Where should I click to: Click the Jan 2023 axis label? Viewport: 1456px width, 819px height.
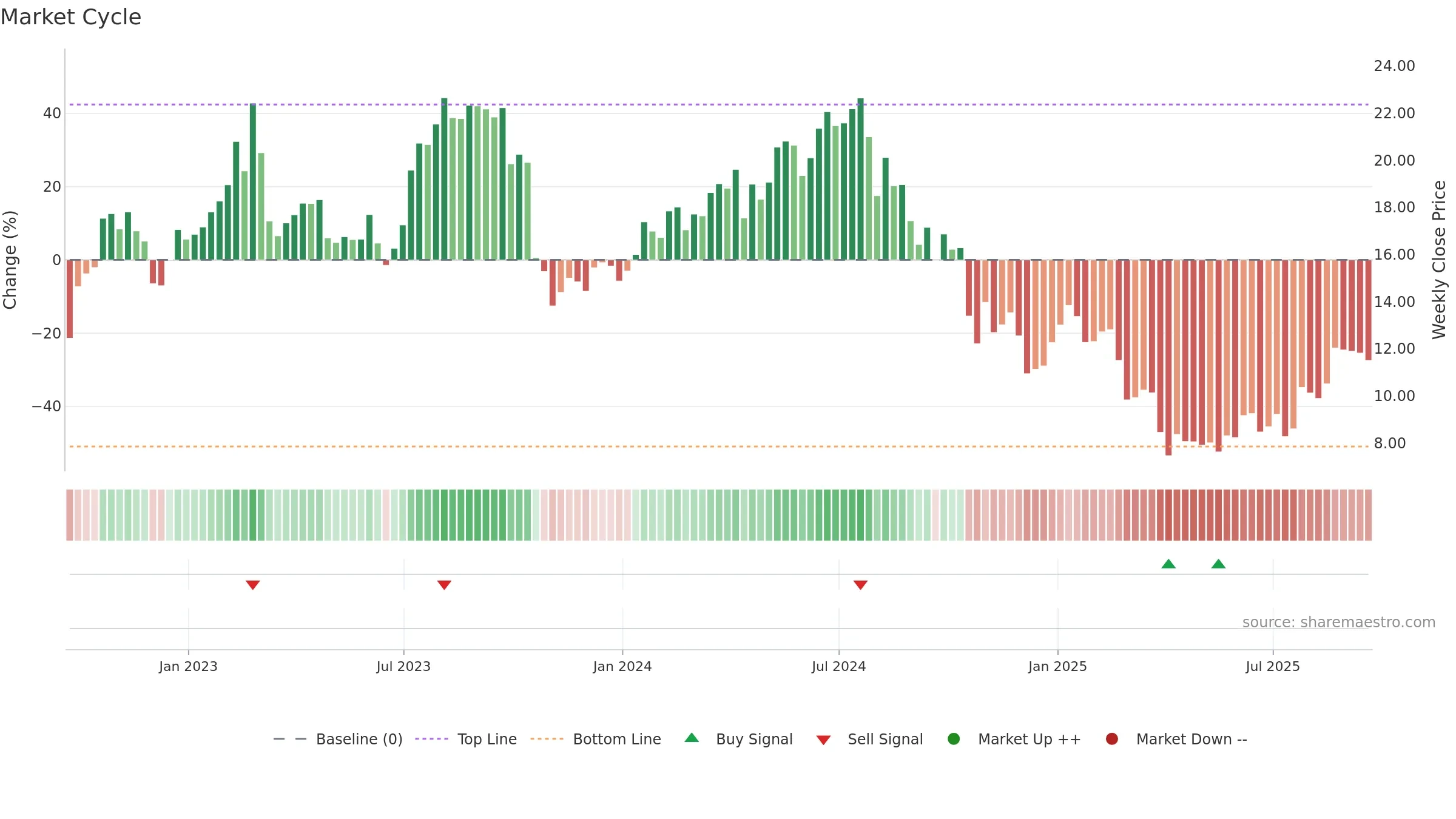(x=188, y=666)
